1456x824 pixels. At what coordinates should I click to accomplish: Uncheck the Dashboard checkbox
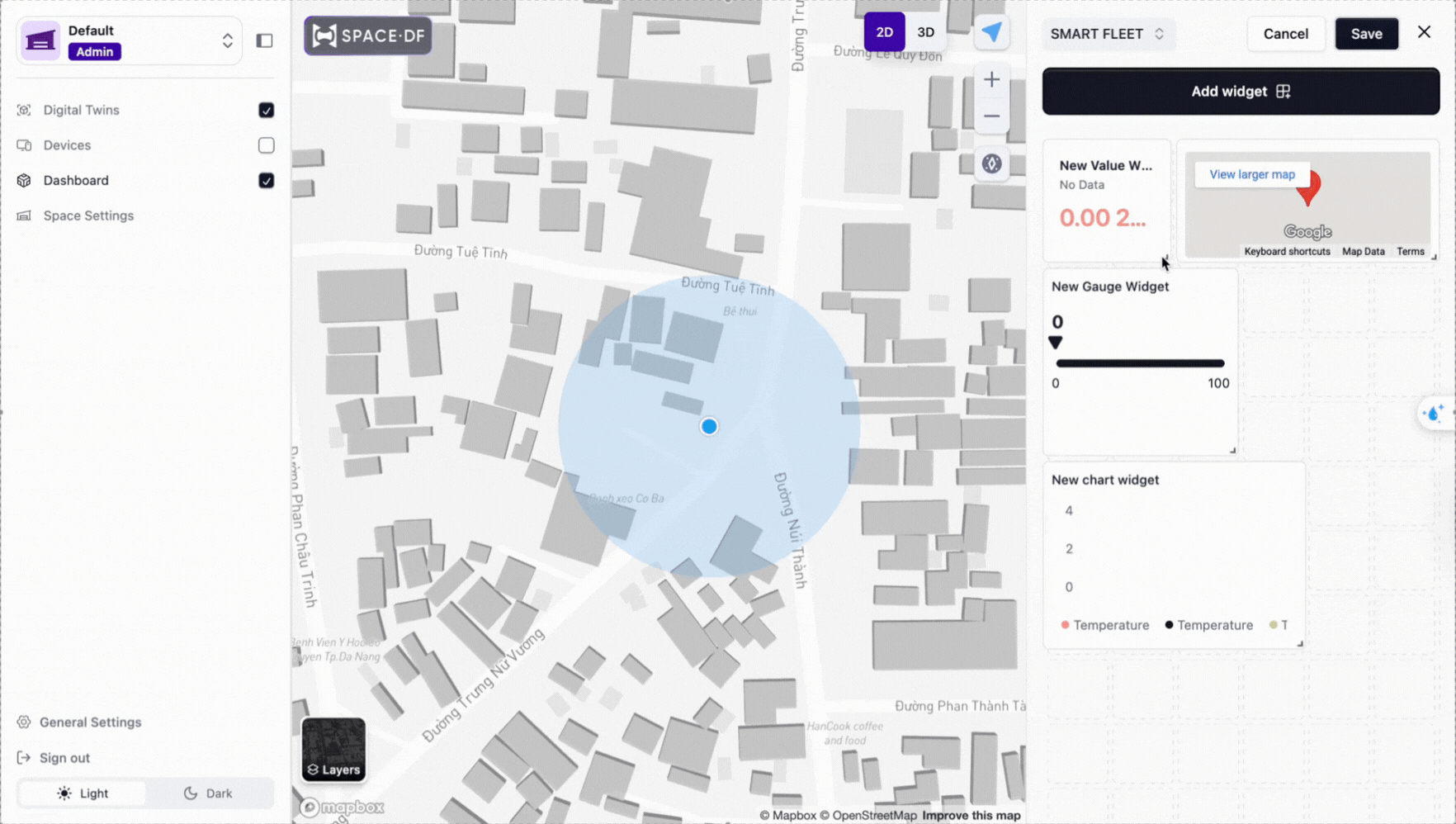(x=266, y=181)
